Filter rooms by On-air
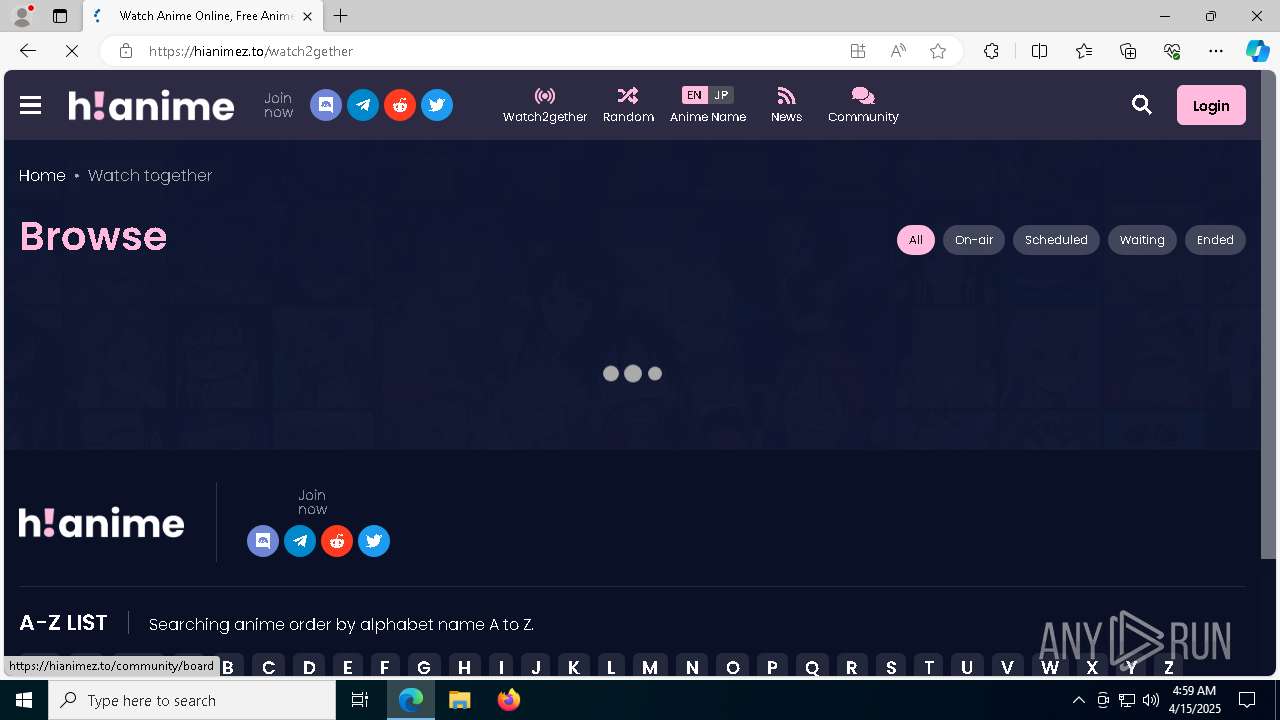This screenshot has width=1280, height=720. [x=974, y=240]
